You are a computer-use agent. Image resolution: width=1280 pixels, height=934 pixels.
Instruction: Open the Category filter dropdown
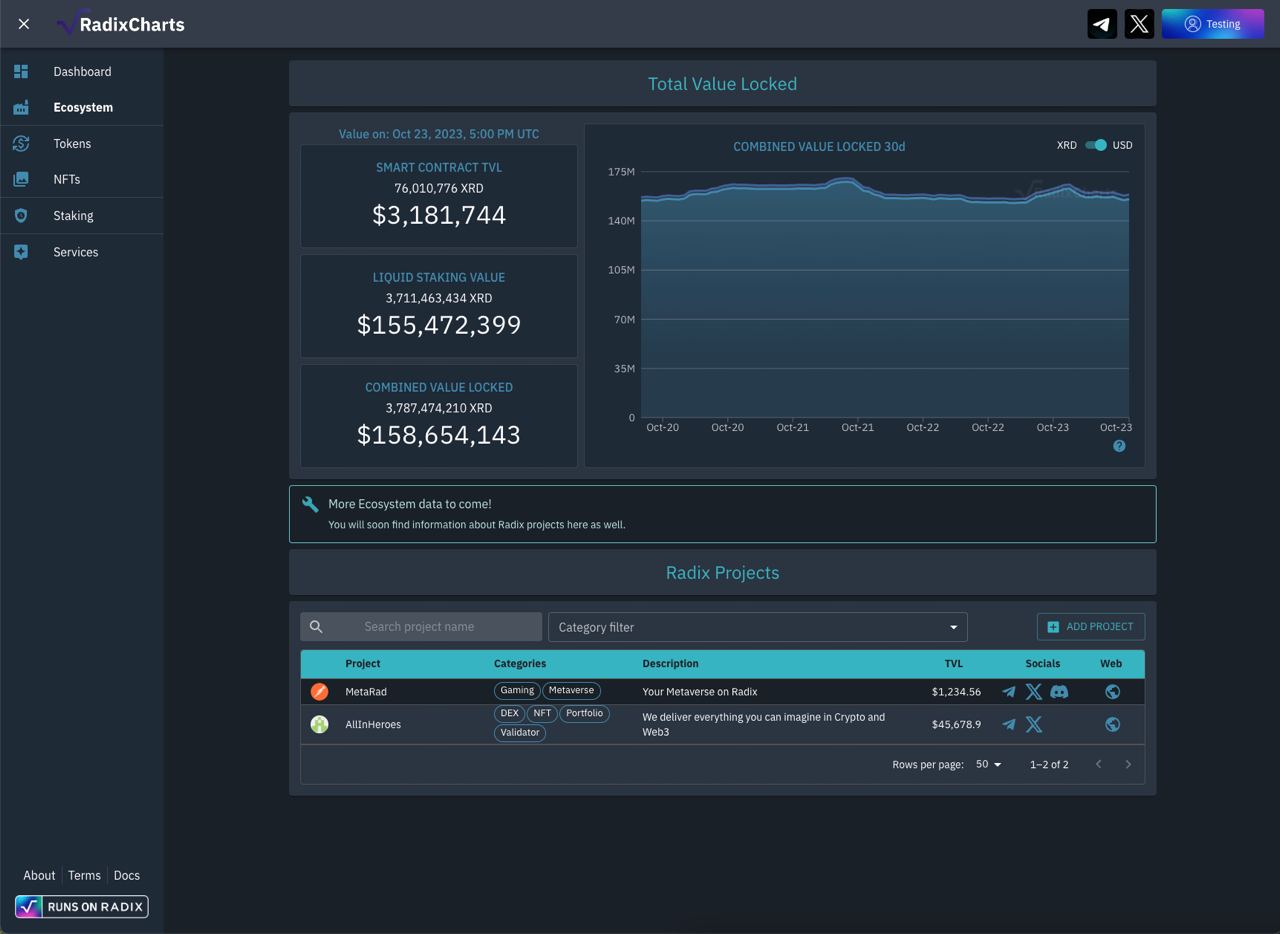(x=757, y=627)
